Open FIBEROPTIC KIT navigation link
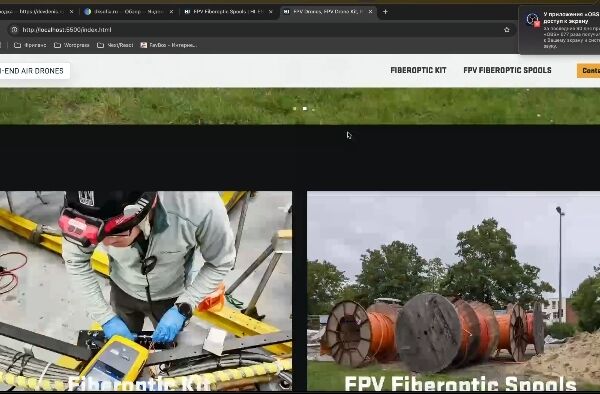This screenshot has height=394, width=600. click(418, 70)
